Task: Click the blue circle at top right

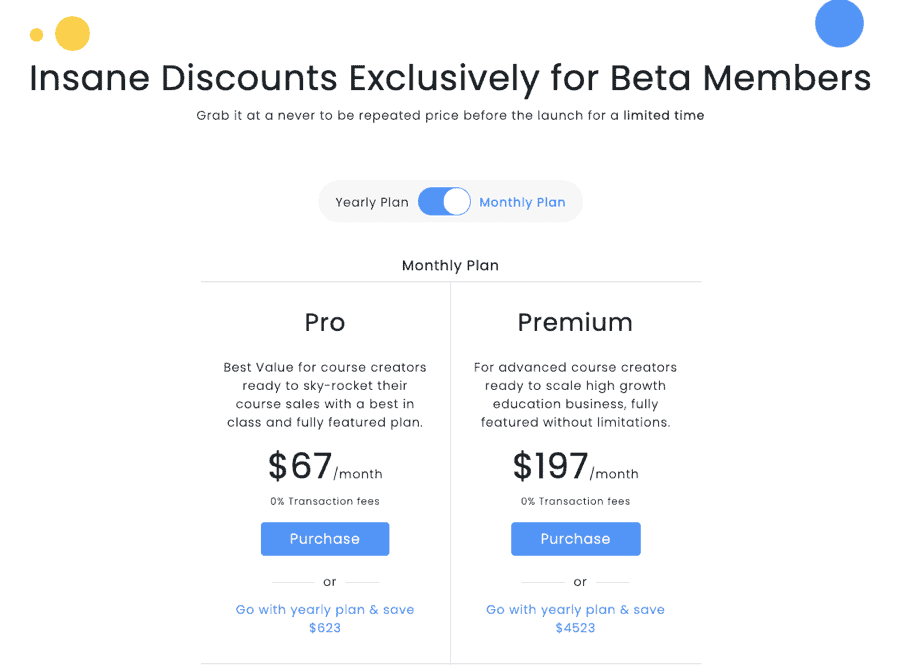Action: click(x=839, y=23)
